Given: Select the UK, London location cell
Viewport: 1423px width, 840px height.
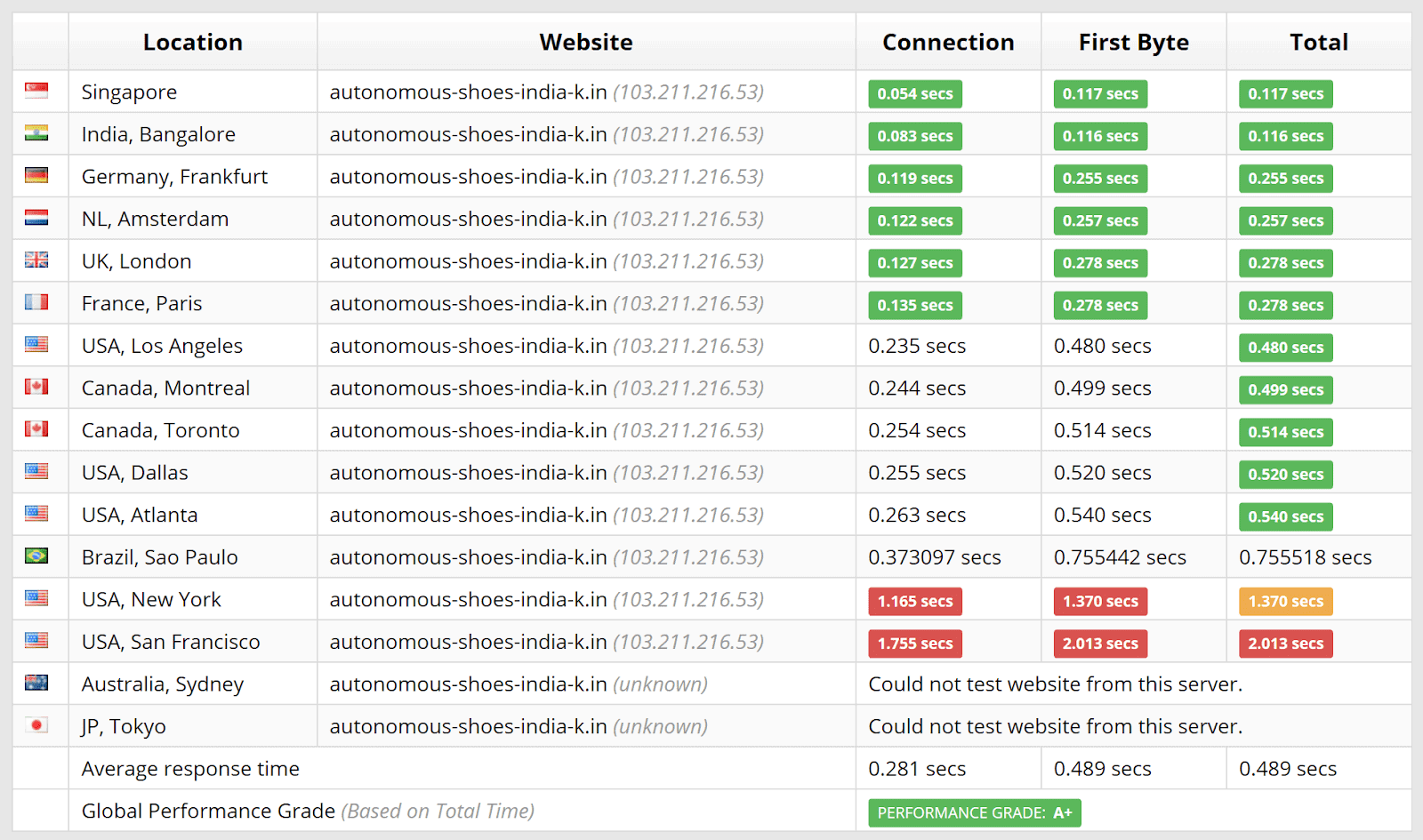Looking at the screenshot, I should 193,260.
